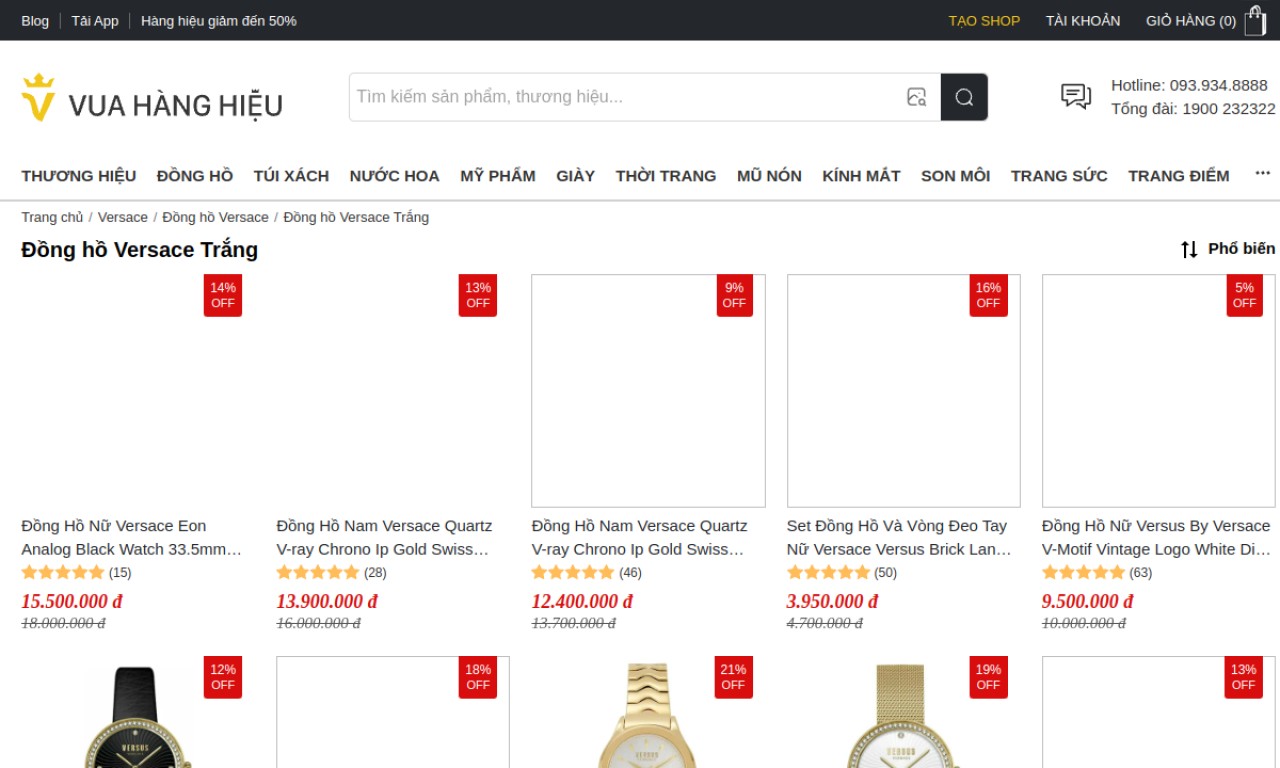Image resolution: width=1280 pixels, height=768 pixels.
Task: Click the TẠO SHOP link
Action: (x=984, y=21)
